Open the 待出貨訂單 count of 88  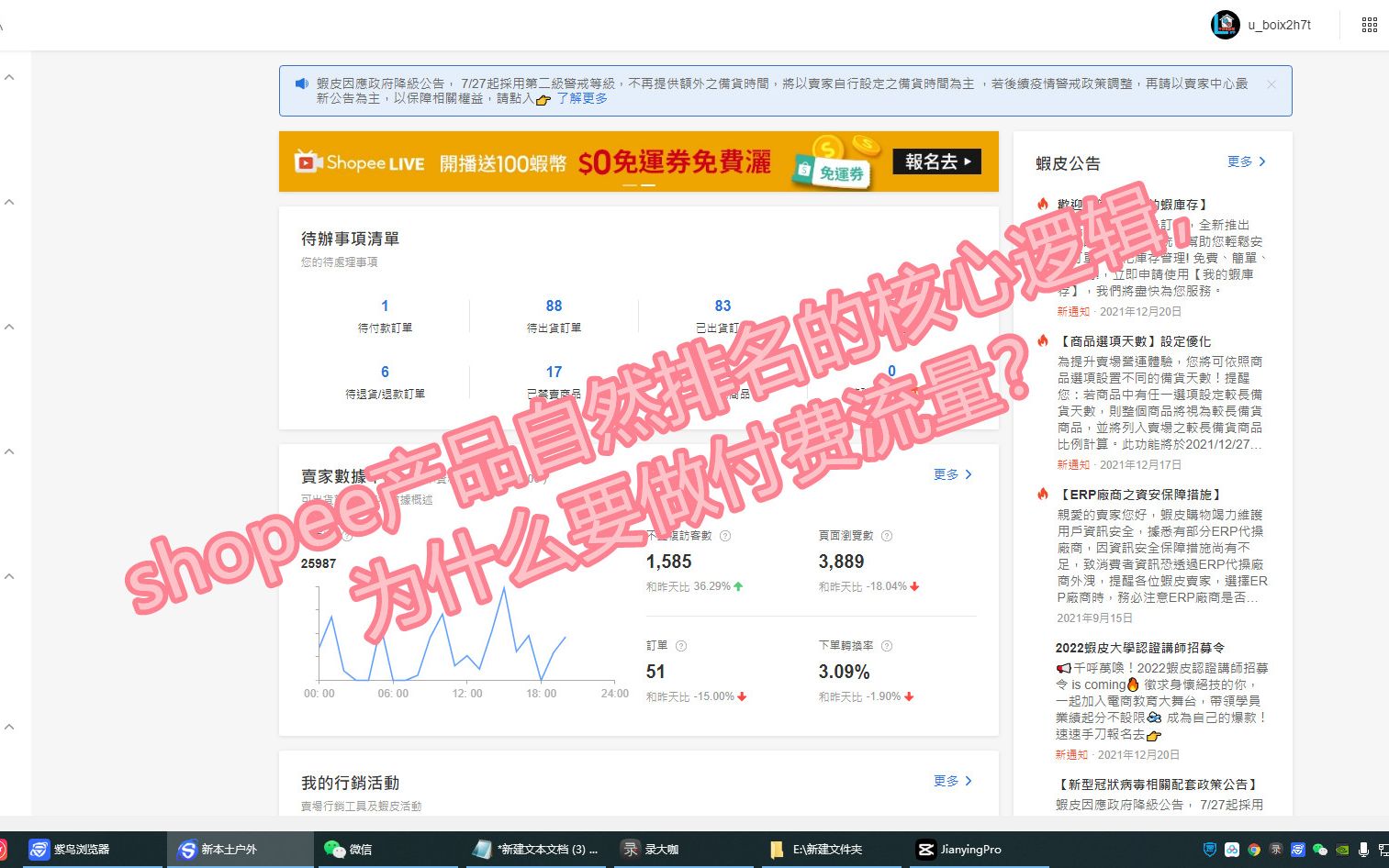pyautogui.click(x=554, y=306)
